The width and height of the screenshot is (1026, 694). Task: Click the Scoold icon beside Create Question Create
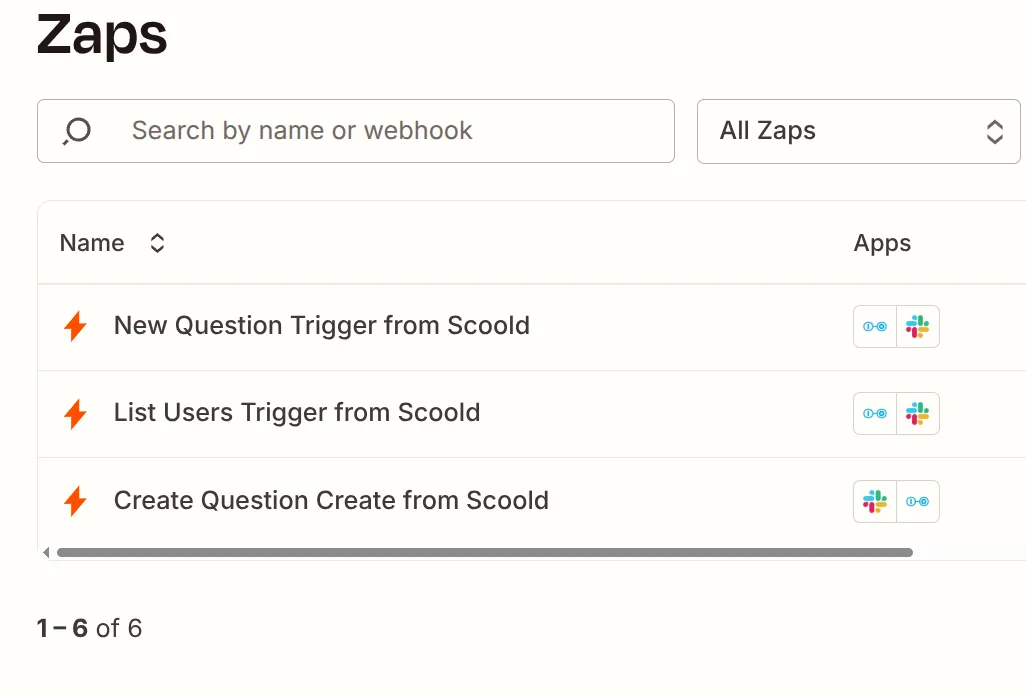918,501
